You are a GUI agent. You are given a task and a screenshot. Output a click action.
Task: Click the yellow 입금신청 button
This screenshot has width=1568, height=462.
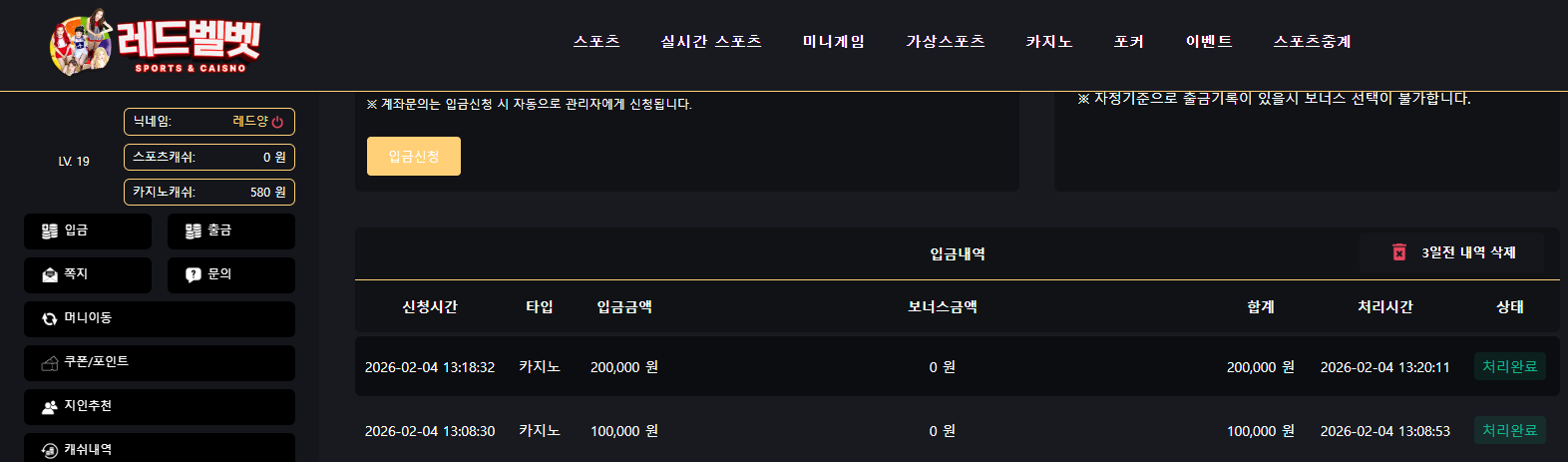(414, 156)
